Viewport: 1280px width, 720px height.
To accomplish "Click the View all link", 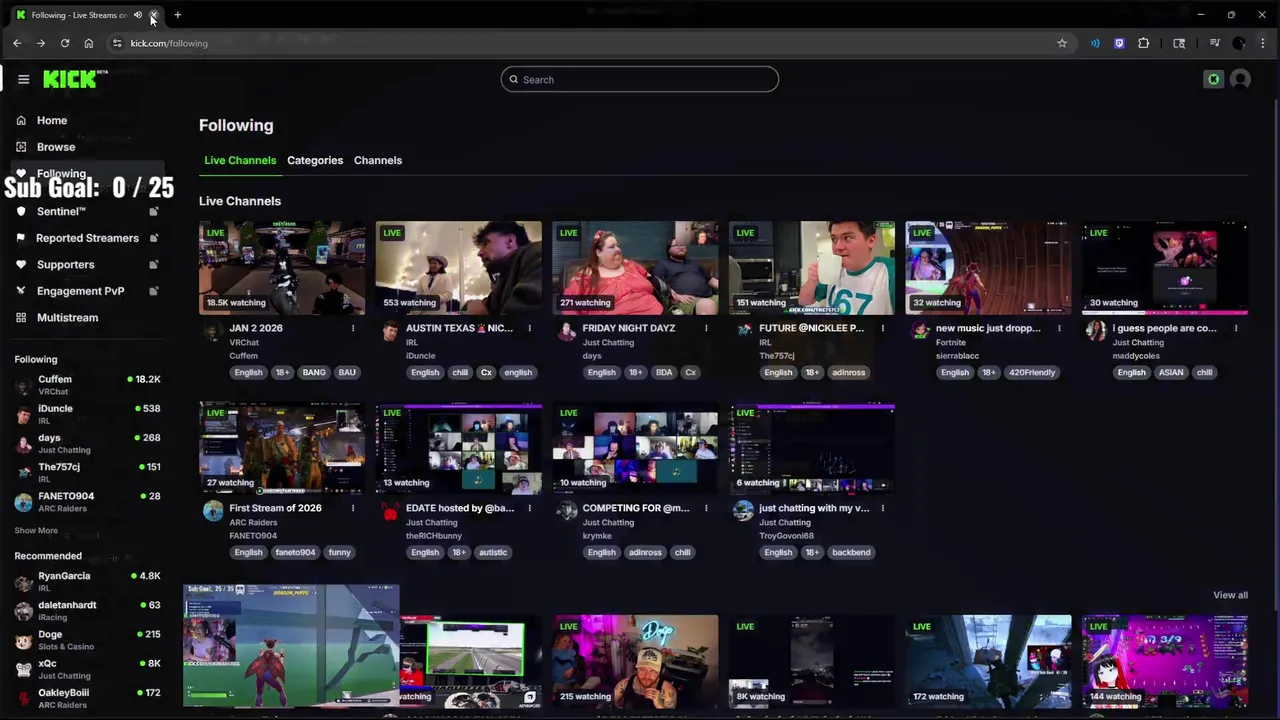I will tap(1230, 595).
